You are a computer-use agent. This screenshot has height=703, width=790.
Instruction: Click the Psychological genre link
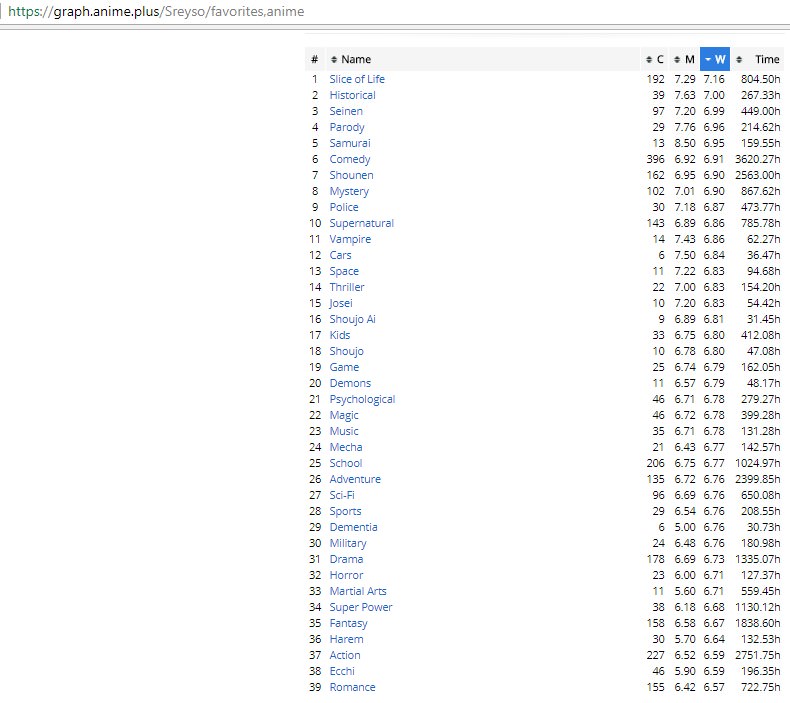point(362,399)
